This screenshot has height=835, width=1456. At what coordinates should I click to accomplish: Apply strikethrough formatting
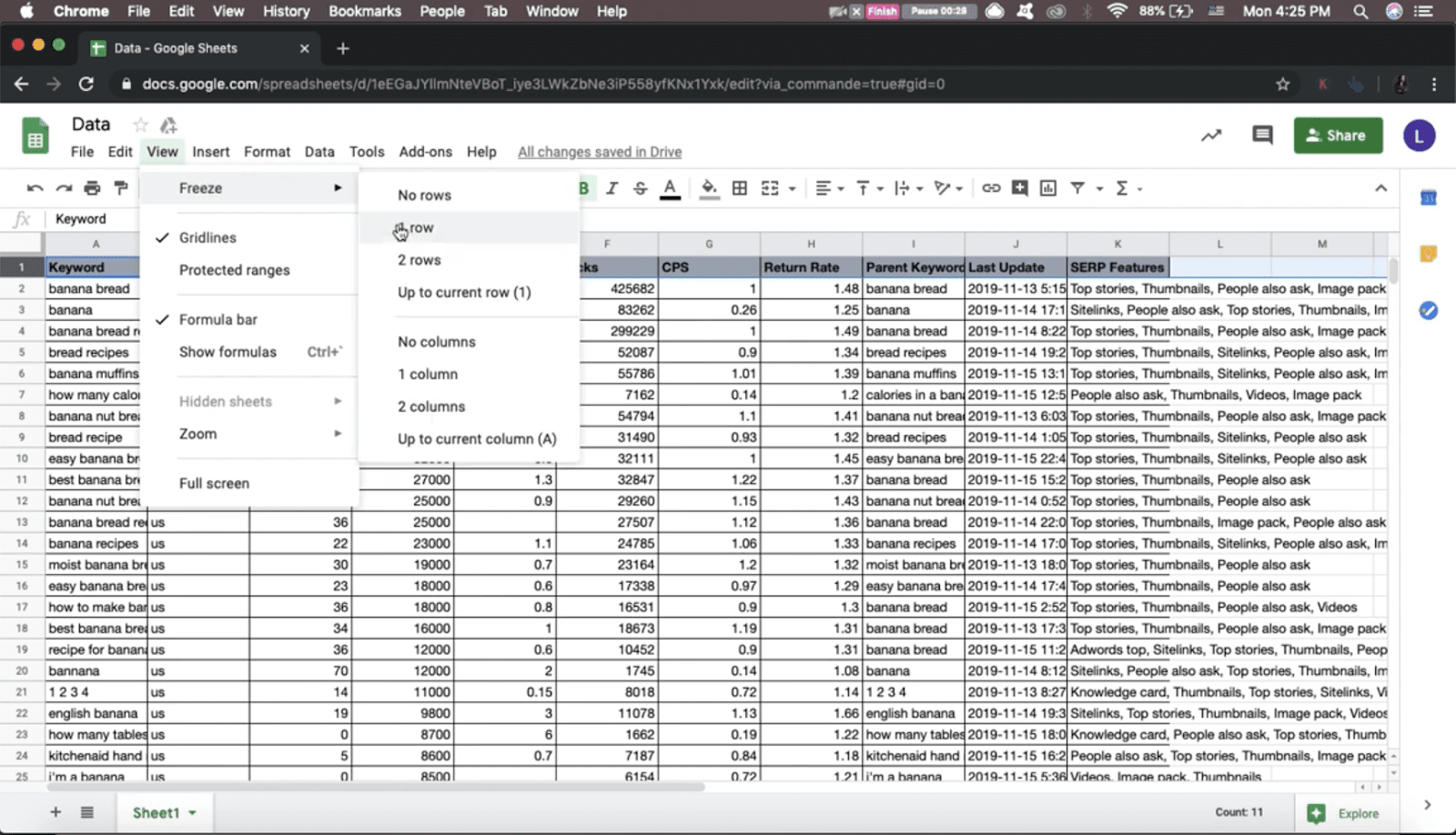640,188
